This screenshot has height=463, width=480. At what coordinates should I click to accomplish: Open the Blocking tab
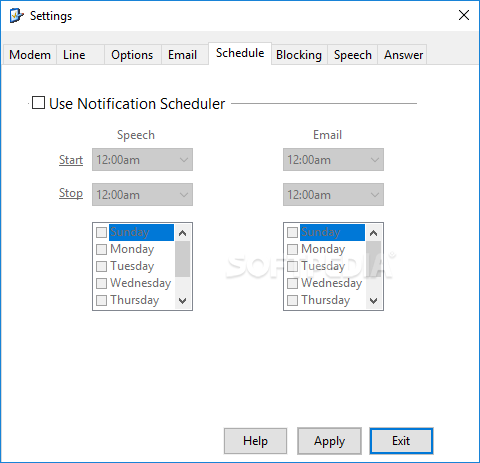[x=299, y=55]
